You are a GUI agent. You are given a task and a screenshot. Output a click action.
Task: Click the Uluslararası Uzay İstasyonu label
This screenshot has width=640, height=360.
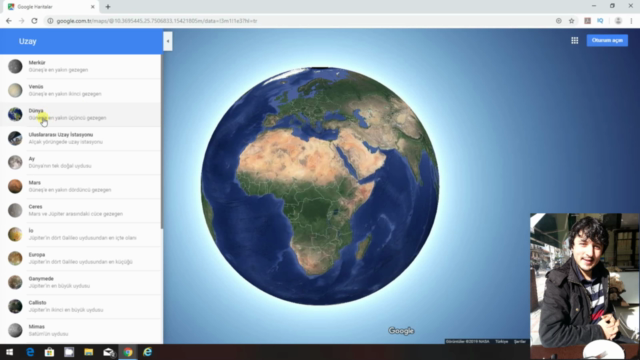tap(61, 135)
